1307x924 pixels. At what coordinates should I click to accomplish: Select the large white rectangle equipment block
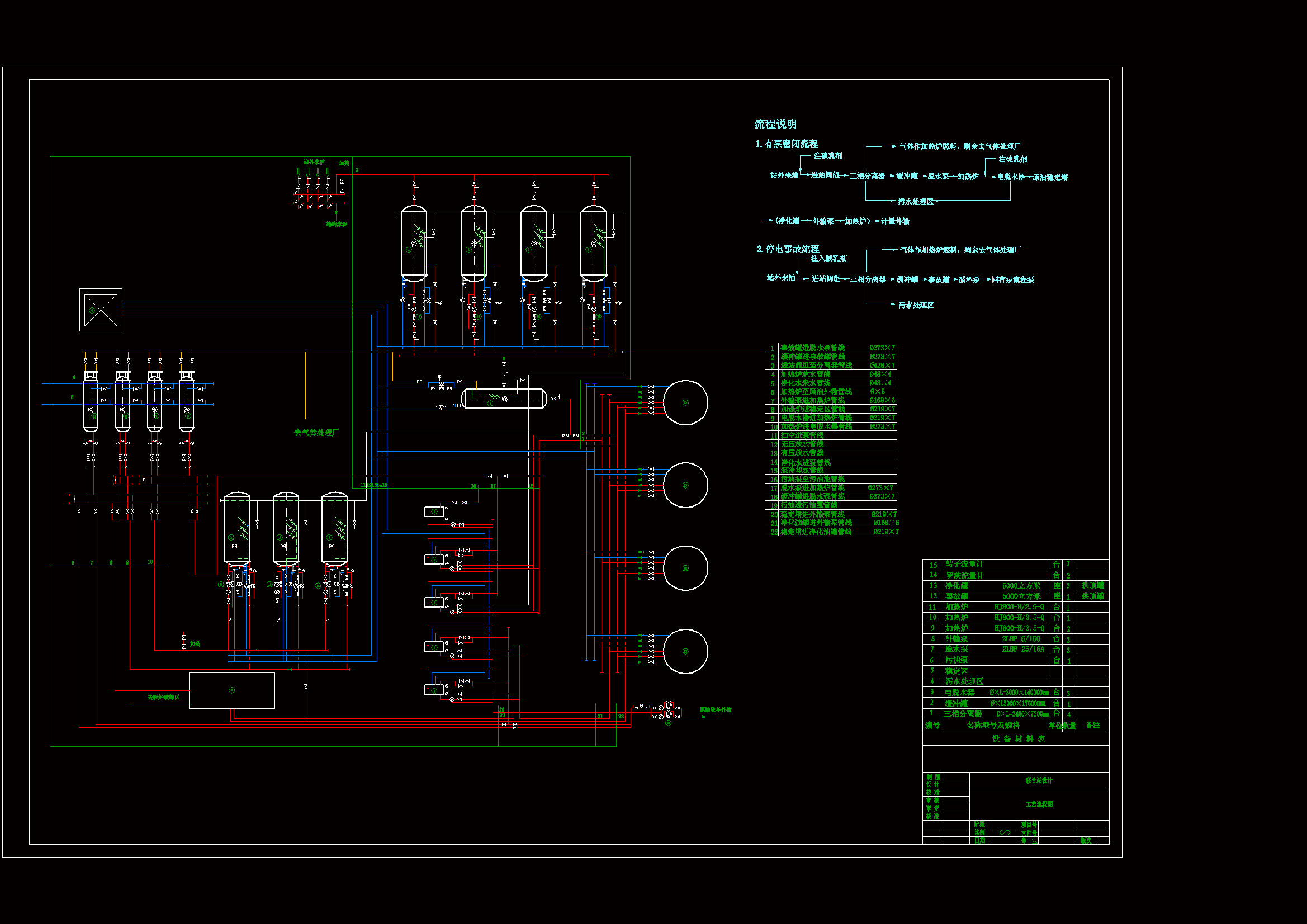point(231,690)
